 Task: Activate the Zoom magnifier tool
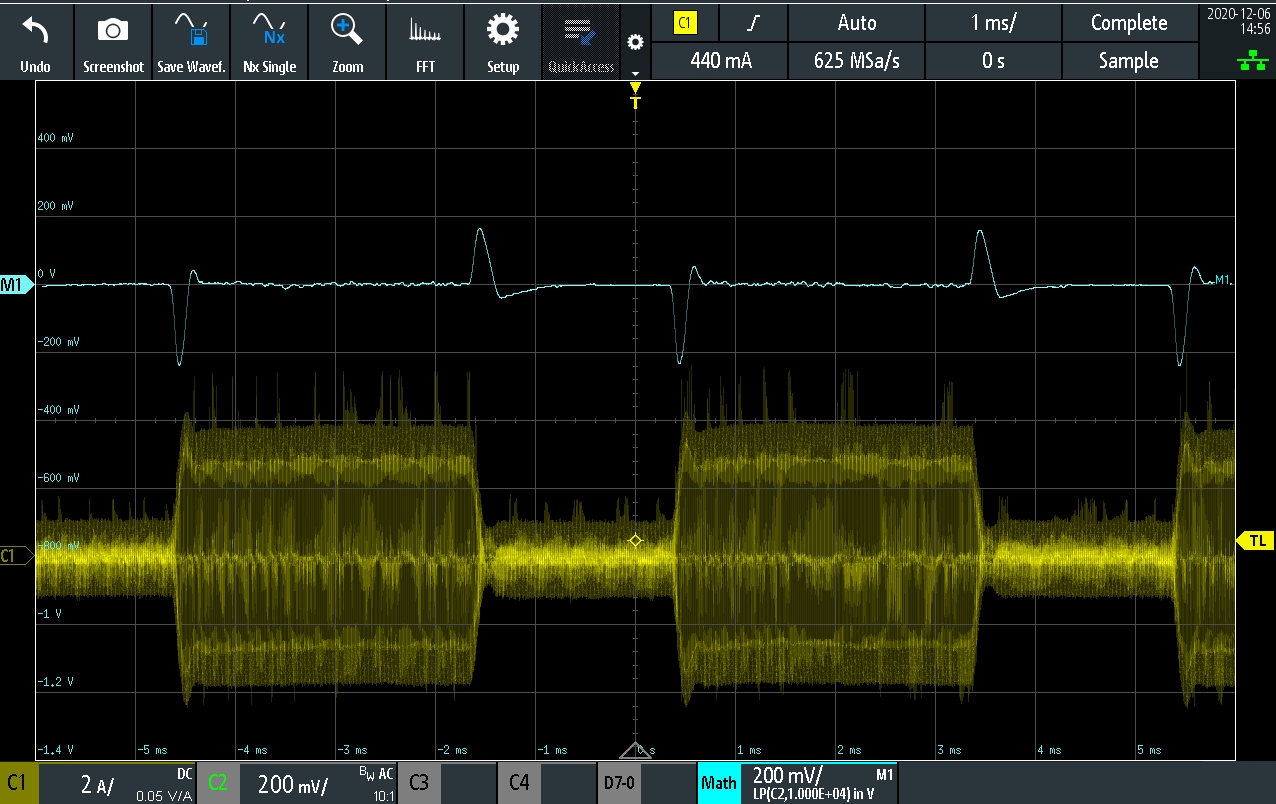click(x=347, y=31)
